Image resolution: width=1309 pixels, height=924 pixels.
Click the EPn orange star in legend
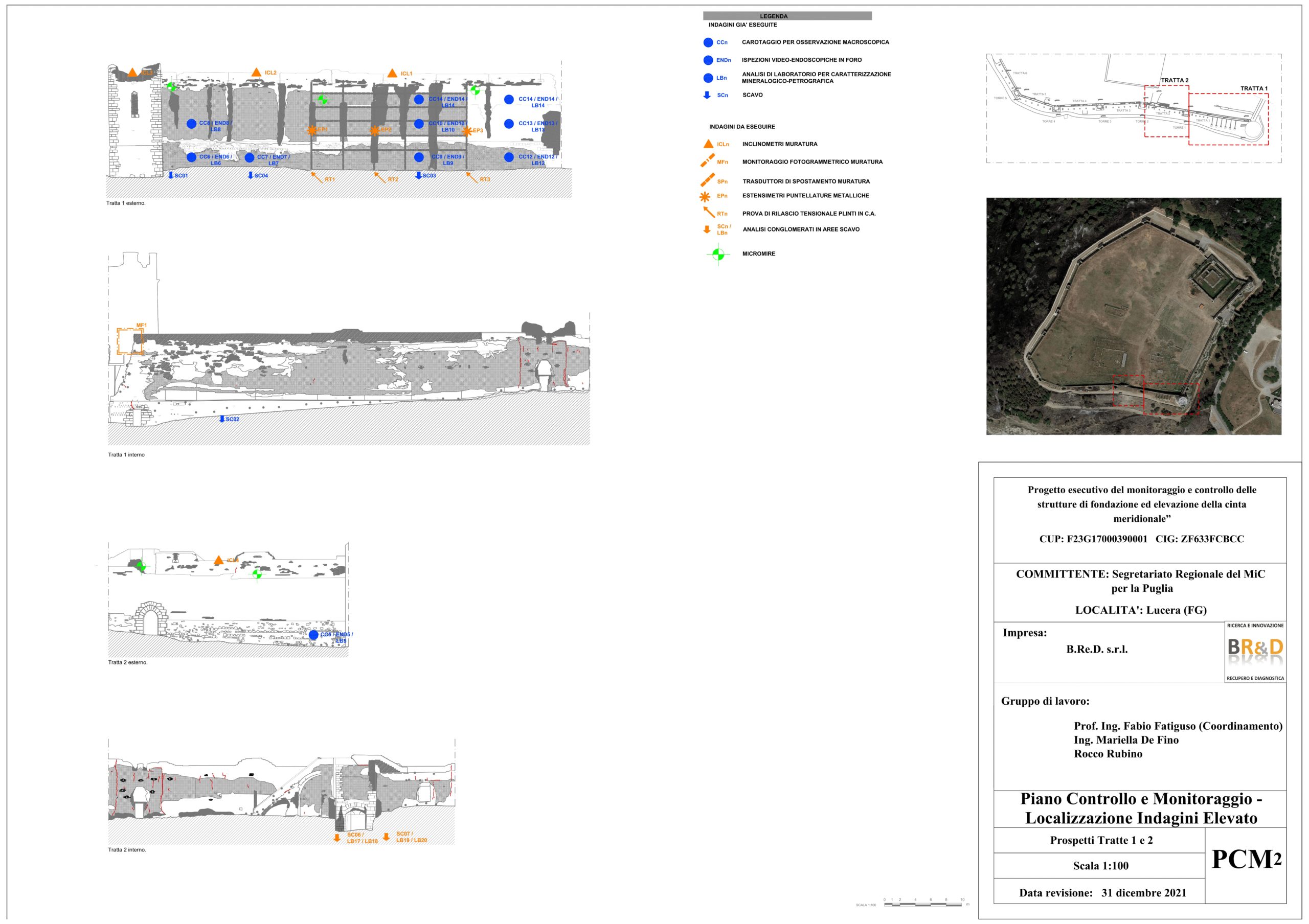click(x=705, y=197)
